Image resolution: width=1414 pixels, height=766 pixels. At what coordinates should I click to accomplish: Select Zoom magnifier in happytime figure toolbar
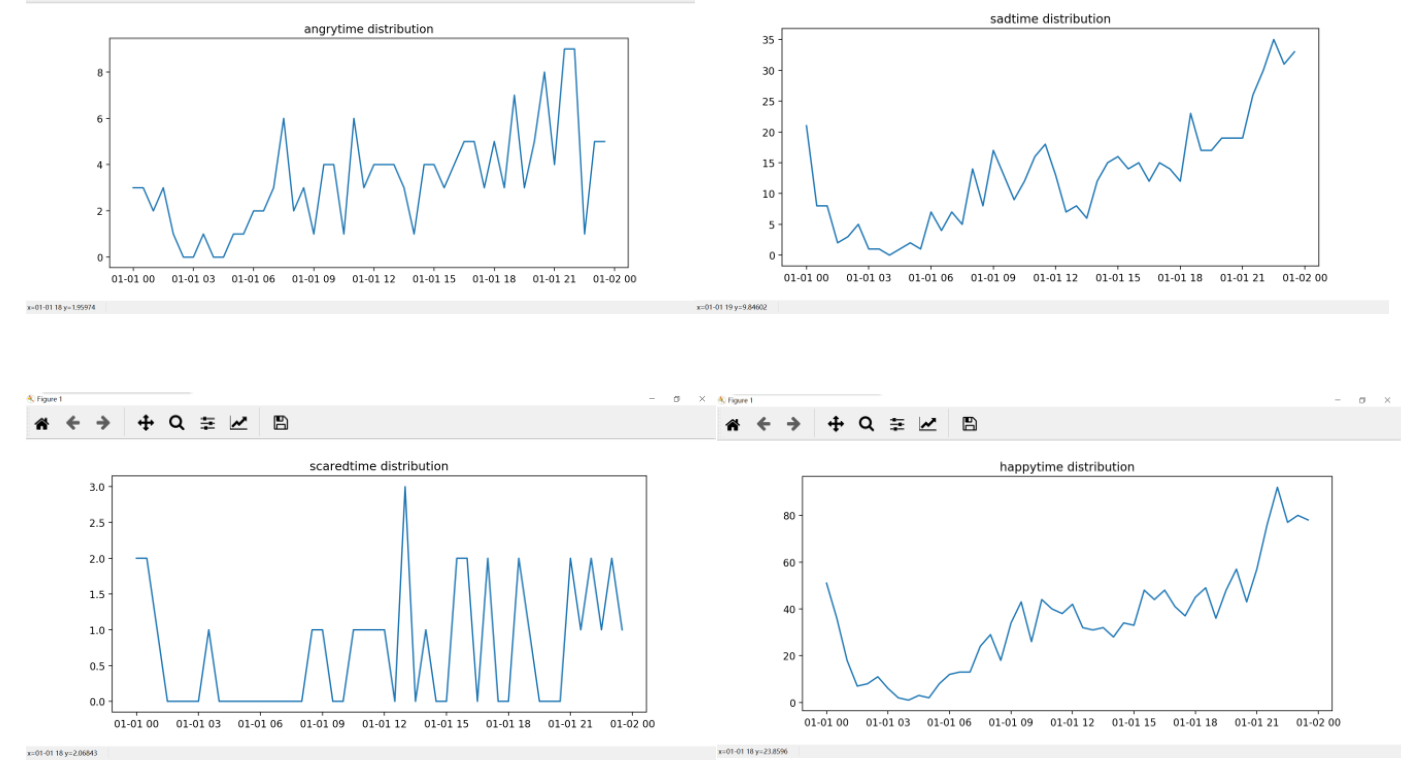click(x=867, y=424)
